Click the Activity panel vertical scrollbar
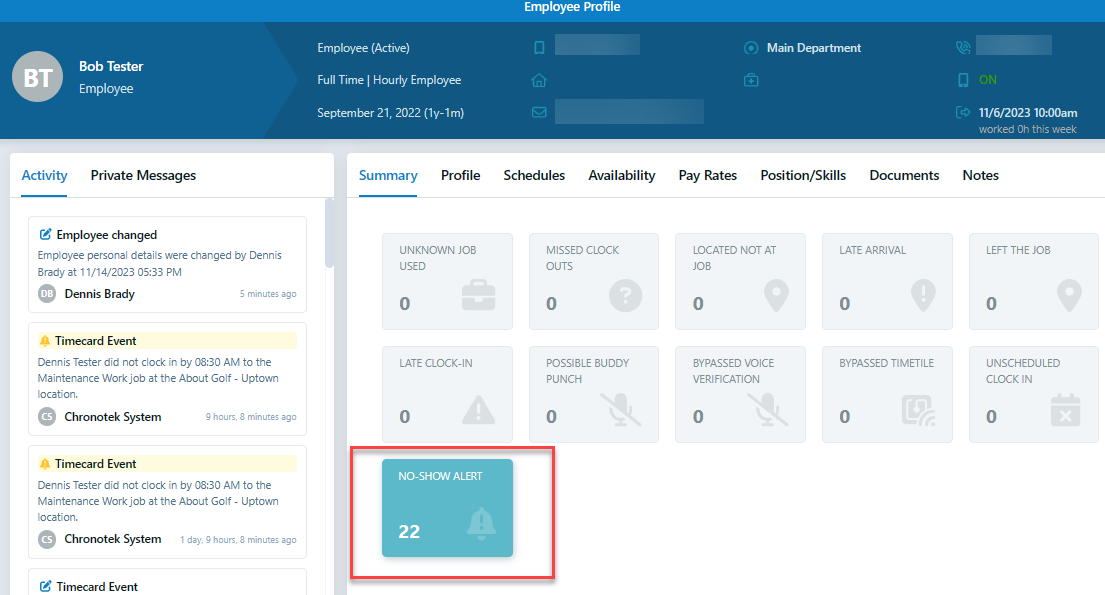Screen dimensions: 1105x595 (x=330, y=235)
